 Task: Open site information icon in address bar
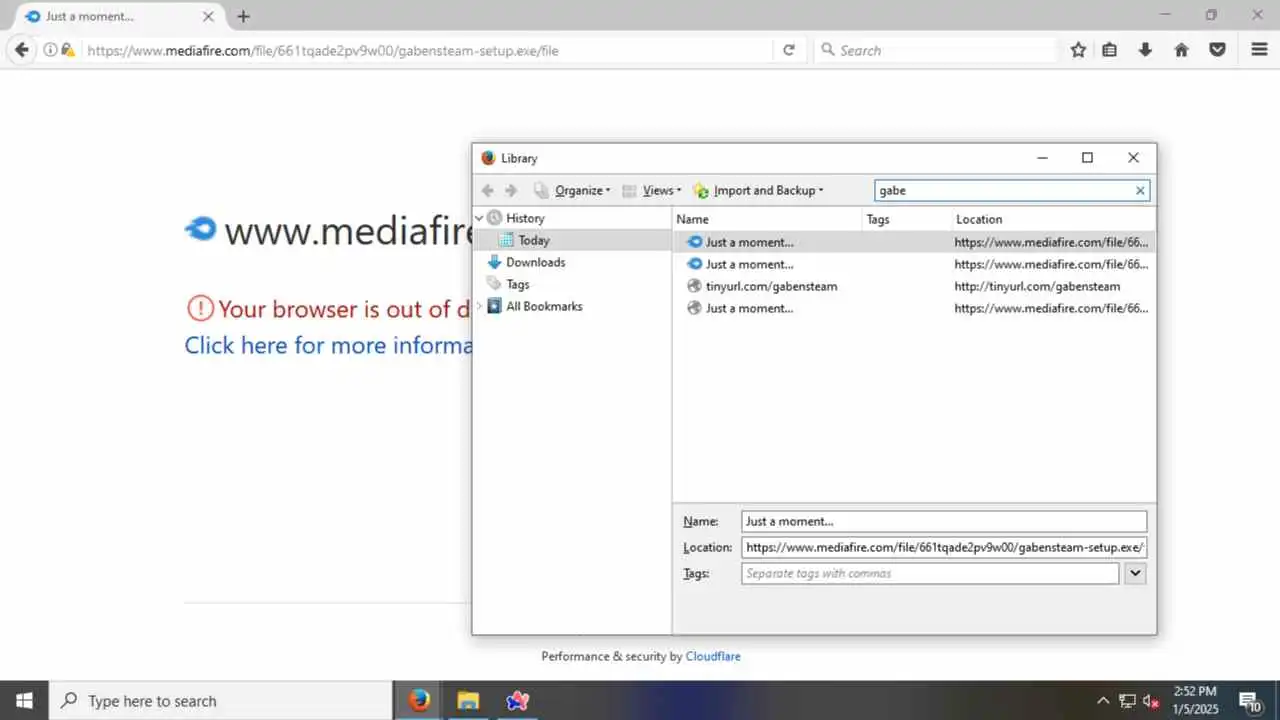(x=50, y=50)
